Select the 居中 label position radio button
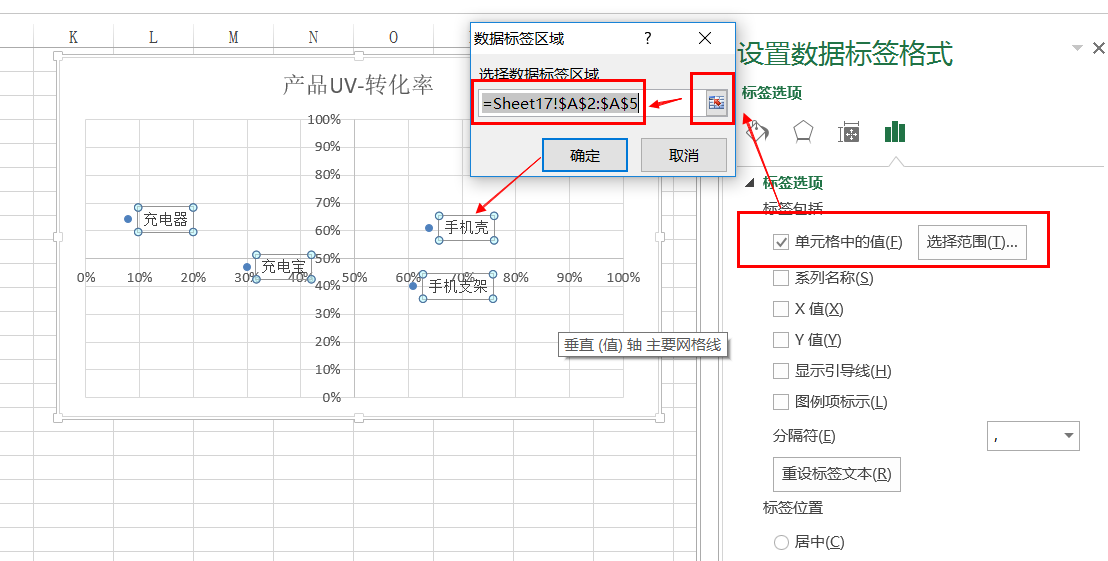1108x561 pixels. click(x=781, y=542)
